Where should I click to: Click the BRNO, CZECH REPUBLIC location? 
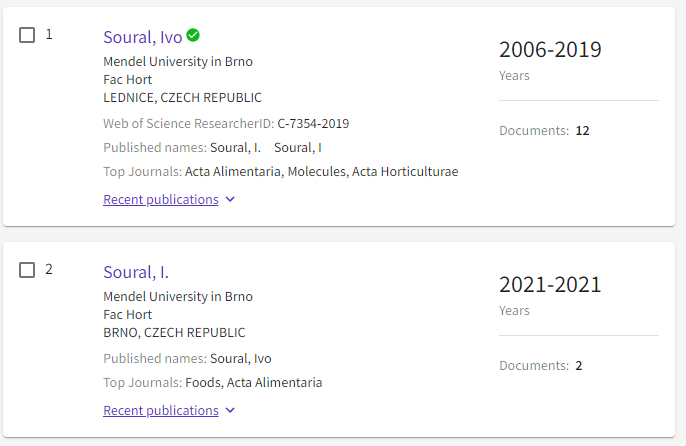click(174, 333)
